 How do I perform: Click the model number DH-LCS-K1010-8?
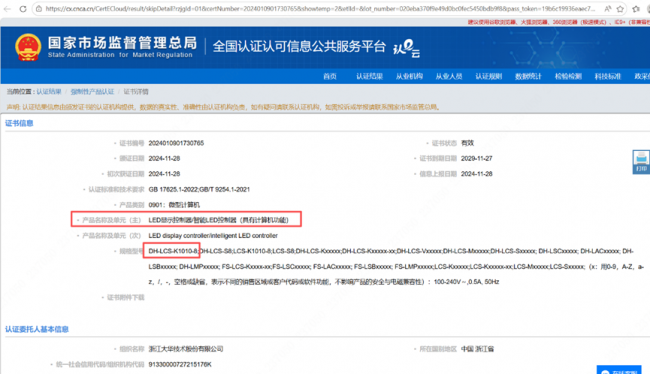173,251
